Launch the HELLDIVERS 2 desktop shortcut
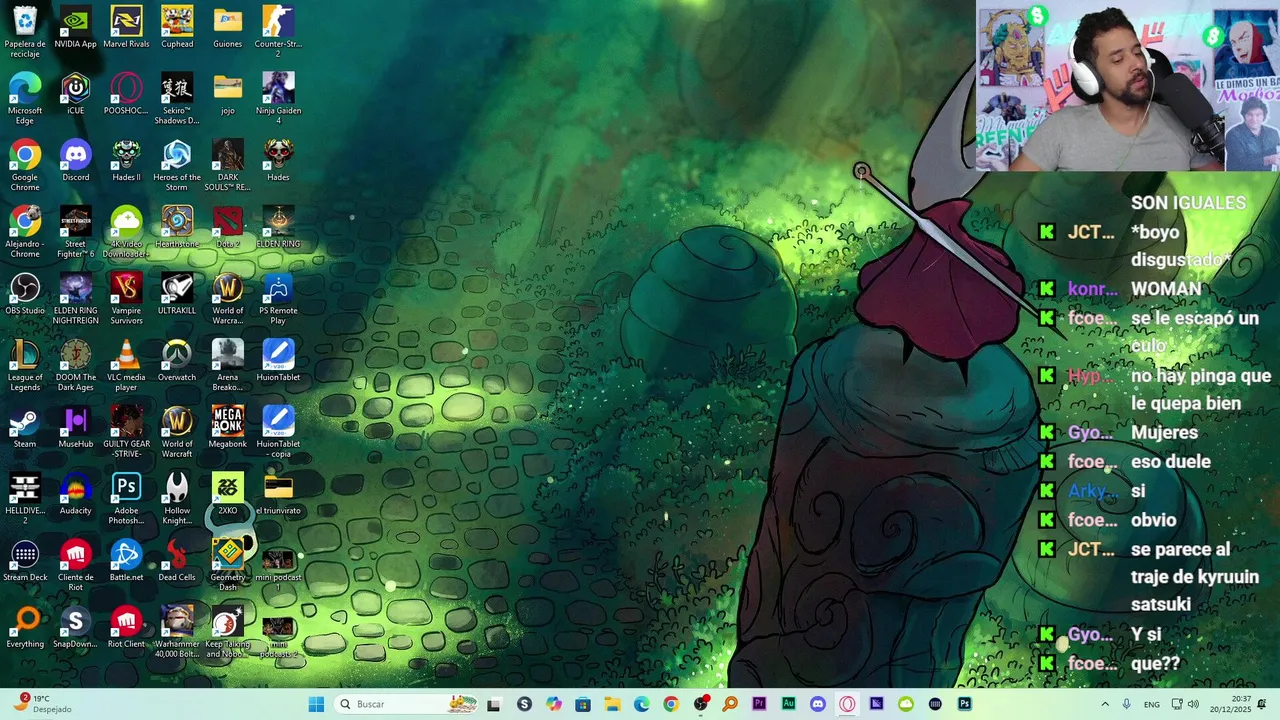1280x720 pixels. tap(25, 498)
